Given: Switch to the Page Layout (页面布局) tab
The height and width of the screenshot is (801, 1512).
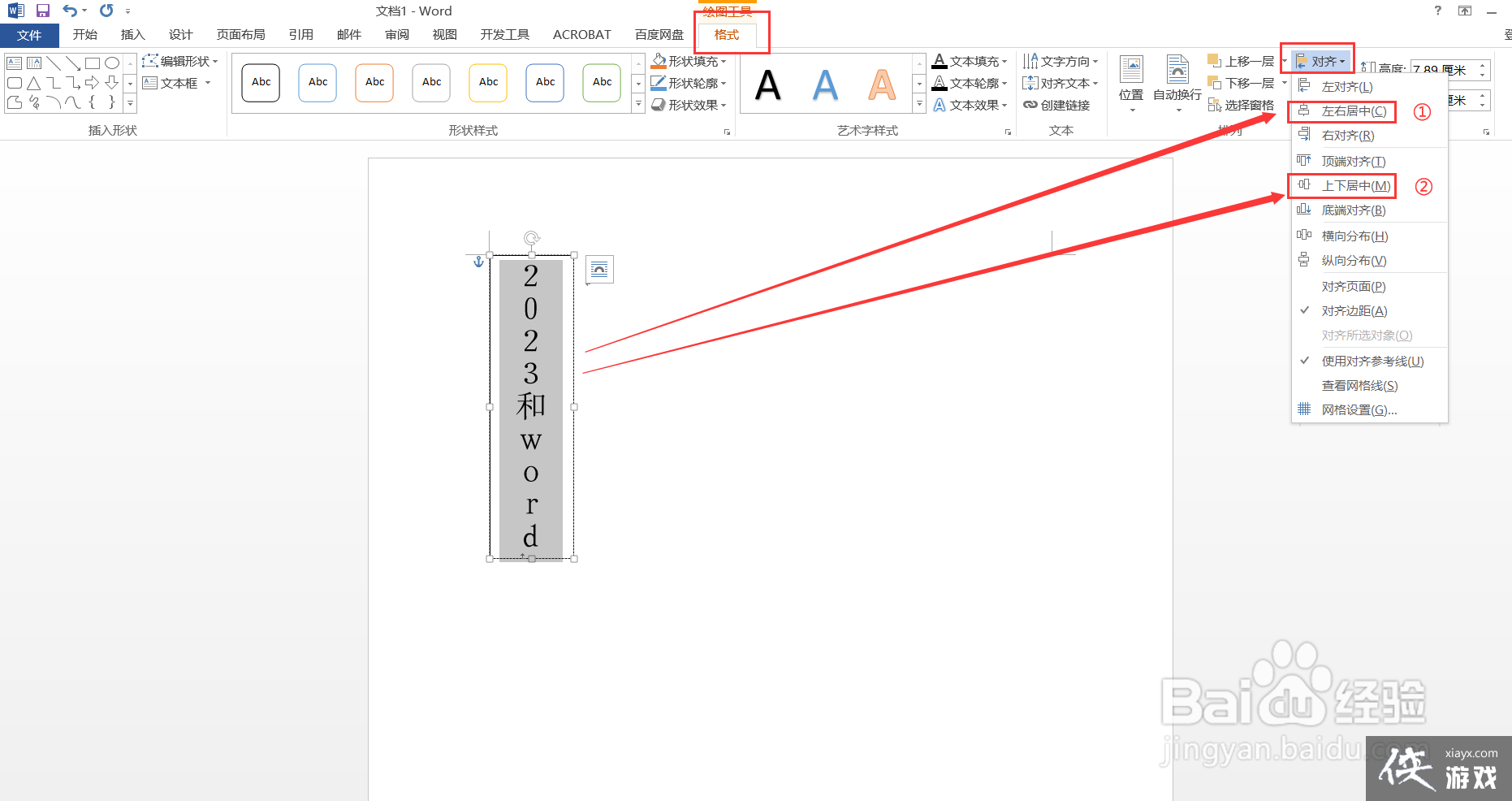Looking at the screenshot, I should click(x=241, y=35).
